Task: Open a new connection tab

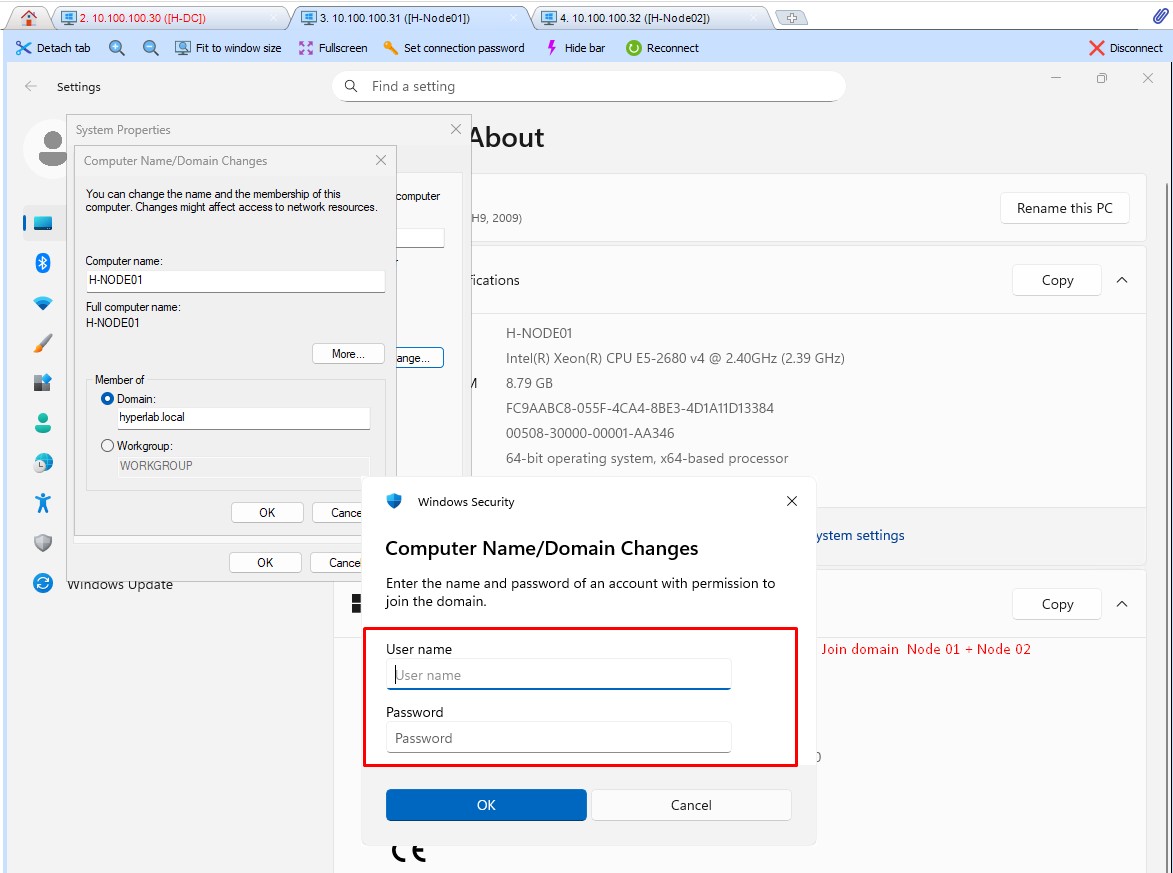Action: coord(791,18)
